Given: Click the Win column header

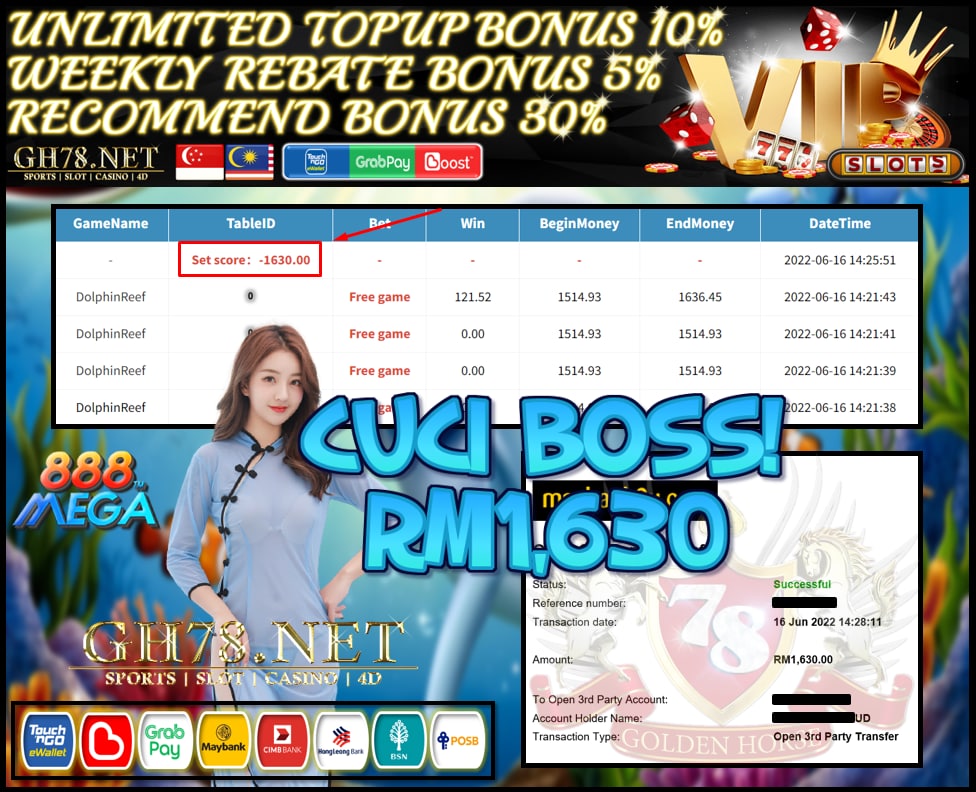Looking at the screenshot, I should [472, 224].
